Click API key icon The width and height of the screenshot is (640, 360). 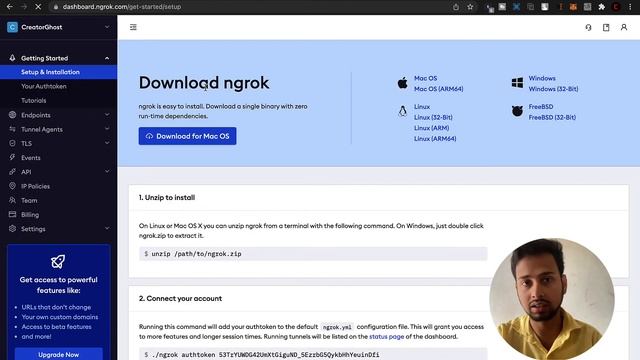pos(12,171)
